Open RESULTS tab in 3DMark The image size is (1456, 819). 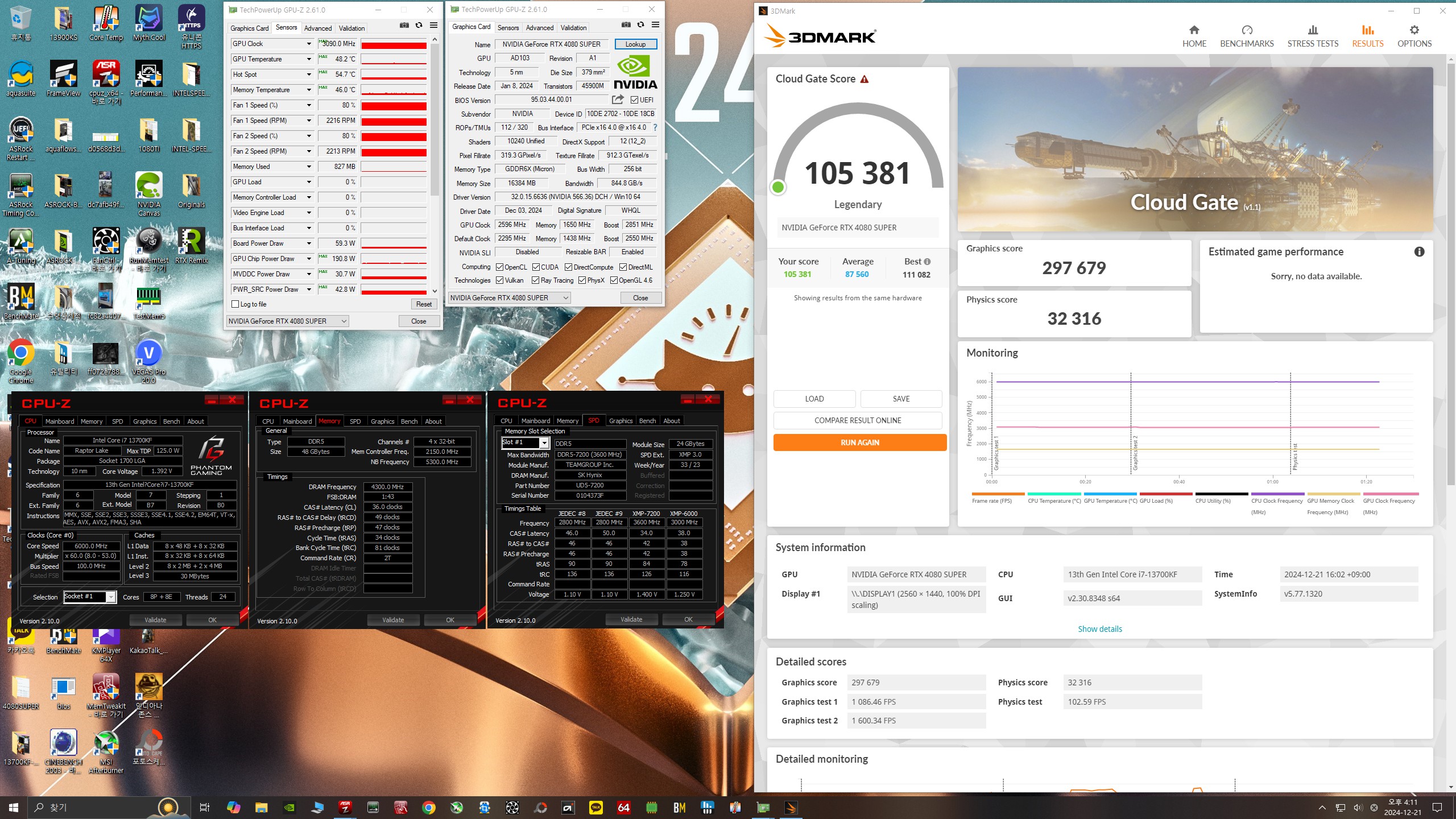1367,36
